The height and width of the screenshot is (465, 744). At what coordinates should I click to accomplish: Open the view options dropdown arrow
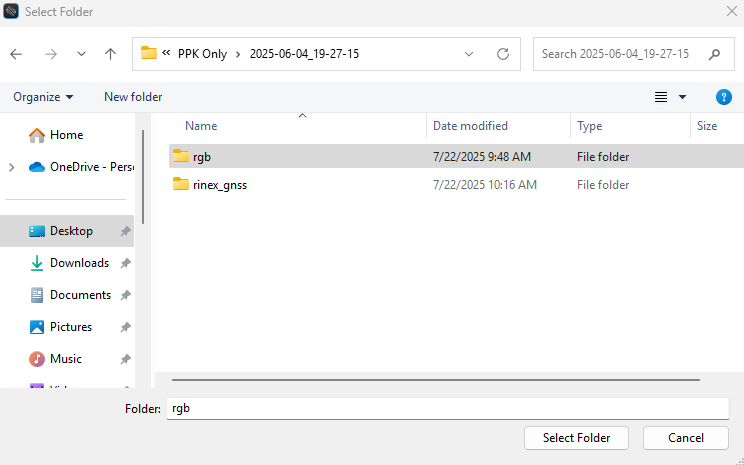(x=683, y=97)
